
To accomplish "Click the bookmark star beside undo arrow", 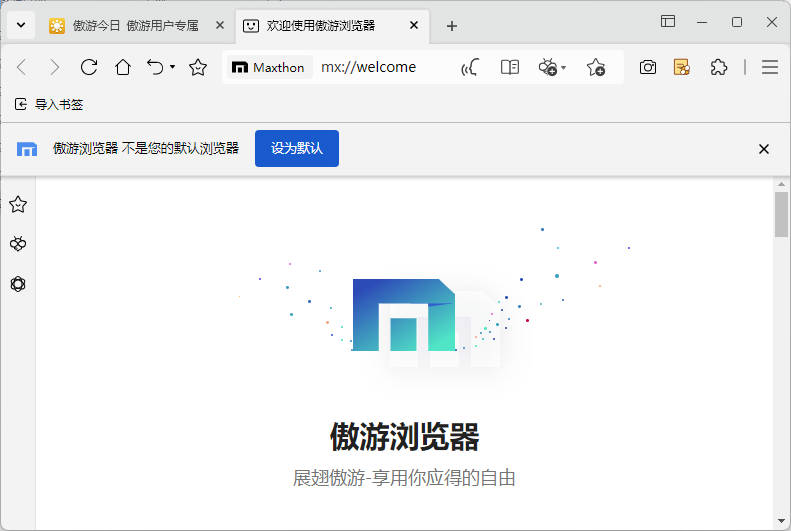I will point(198,67).
